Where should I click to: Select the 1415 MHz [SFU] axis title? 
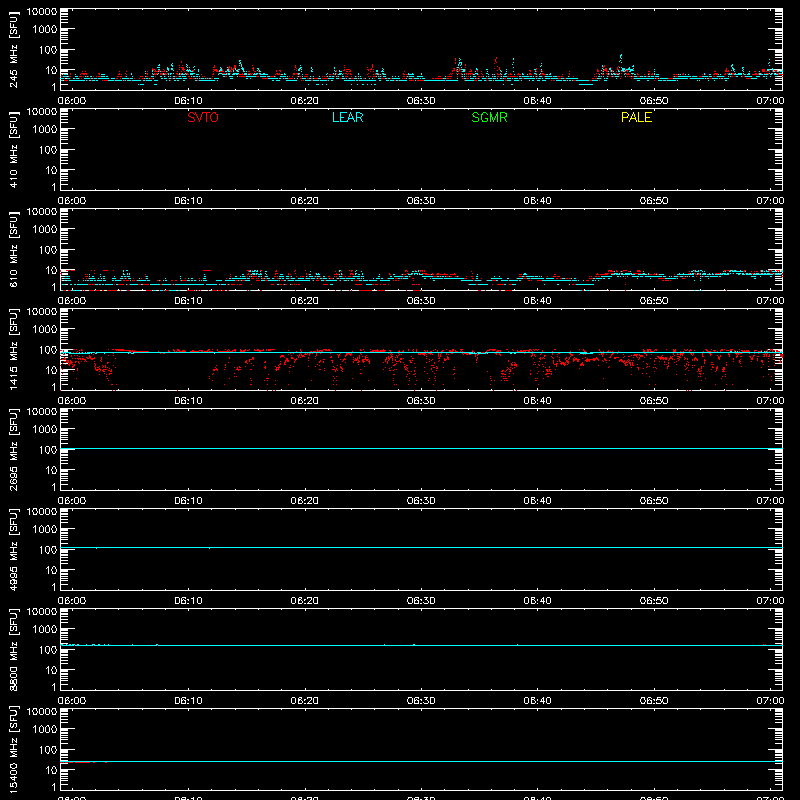(x=14, y=349)
